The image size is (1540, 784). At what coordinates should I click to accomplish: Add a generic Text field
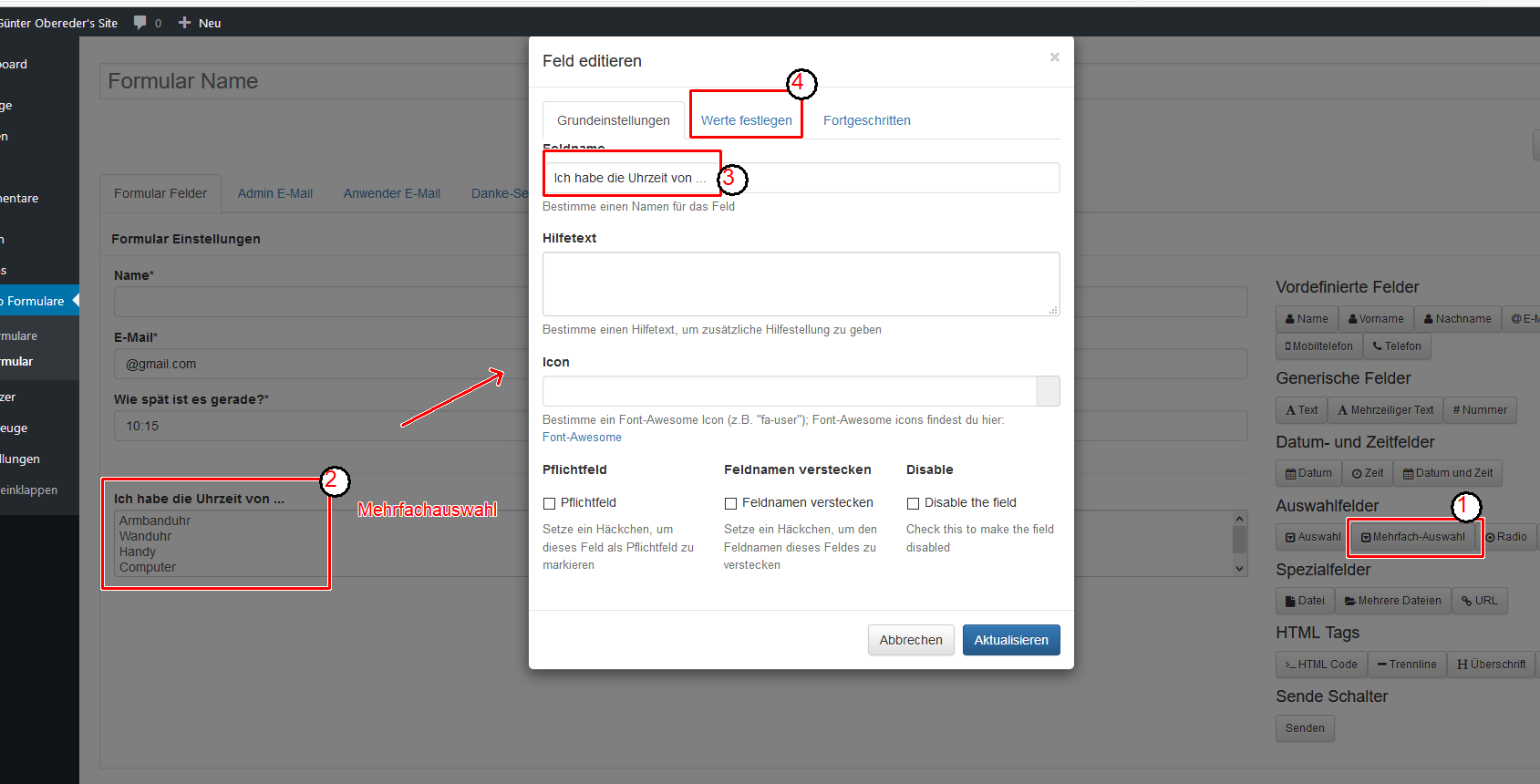coord(1301,410)
